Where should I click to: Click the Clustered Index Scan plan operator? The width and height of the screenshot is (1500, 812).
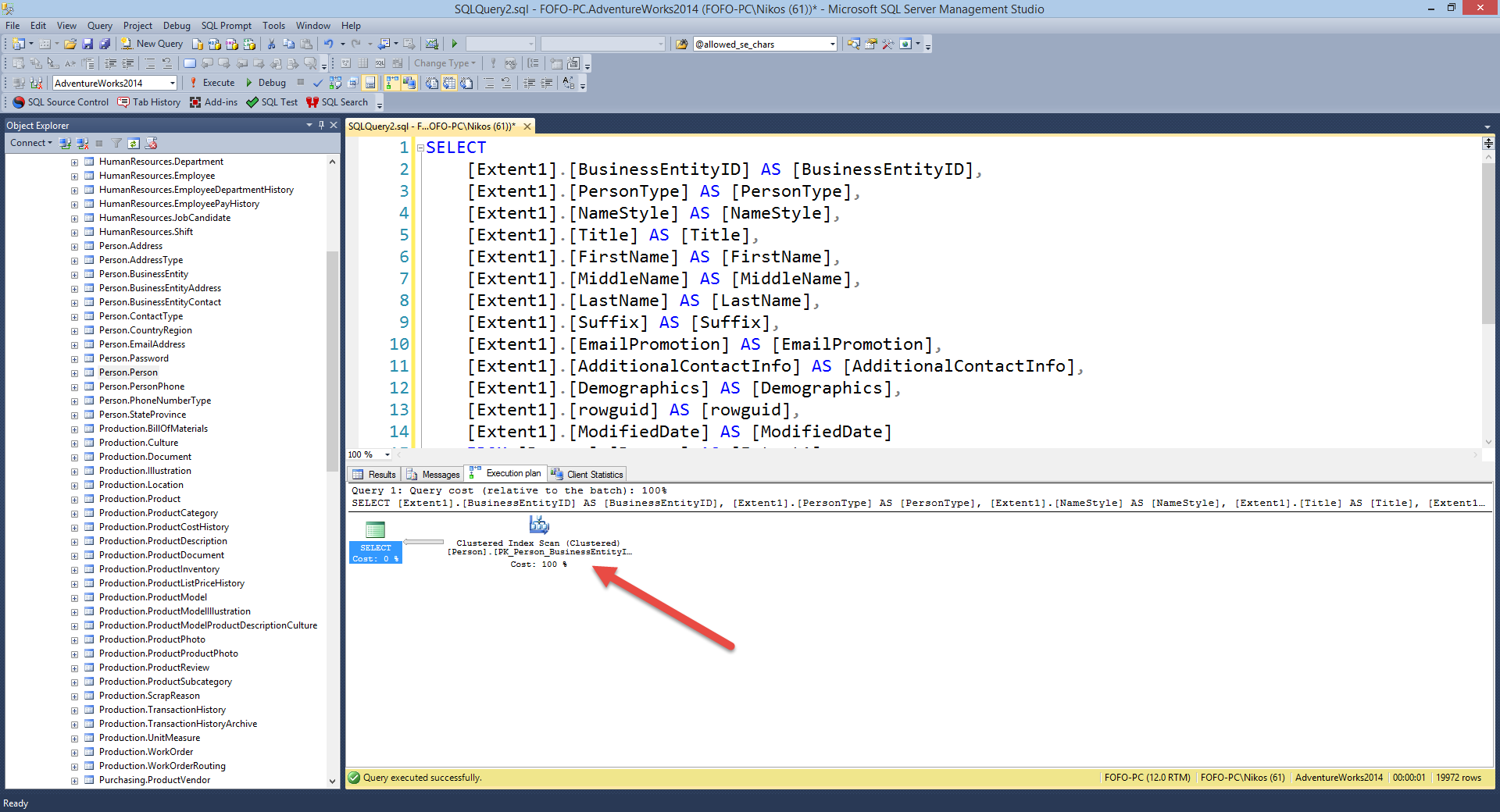tap(539, 542)
